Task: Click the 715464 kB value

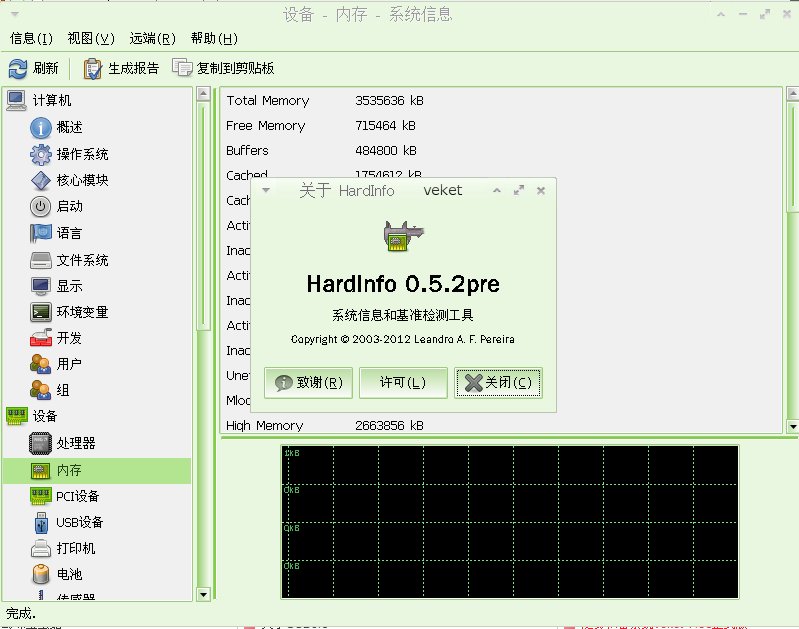Action: [385, 126]
